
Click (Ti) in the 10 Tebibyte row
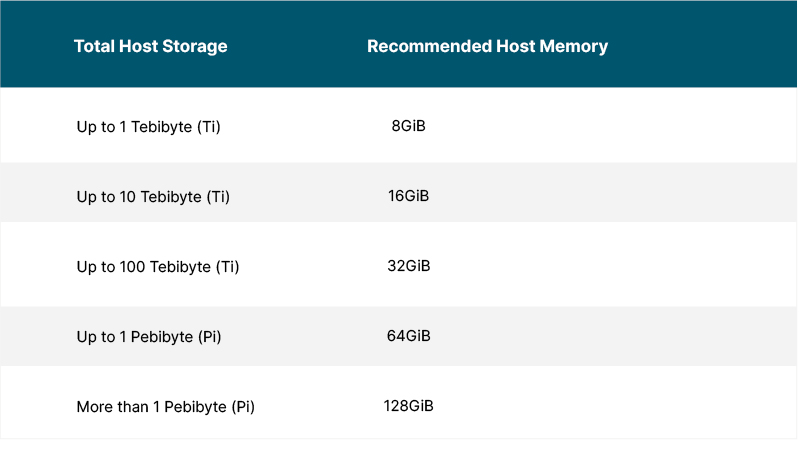click(x=218, y=197)
